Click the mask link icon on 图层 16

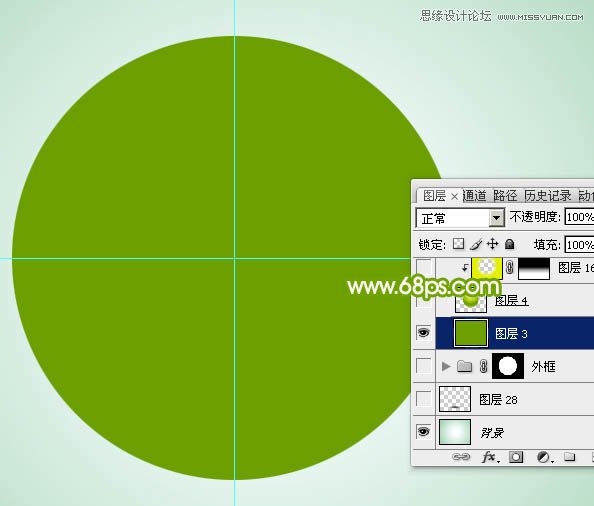510,268
